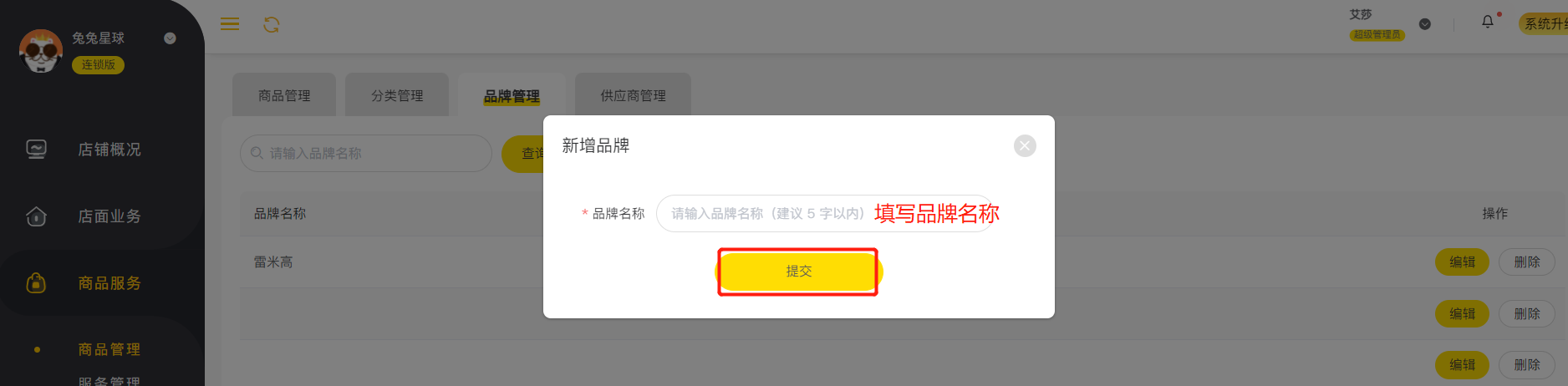Click the refresh icon in top bar

272,25
